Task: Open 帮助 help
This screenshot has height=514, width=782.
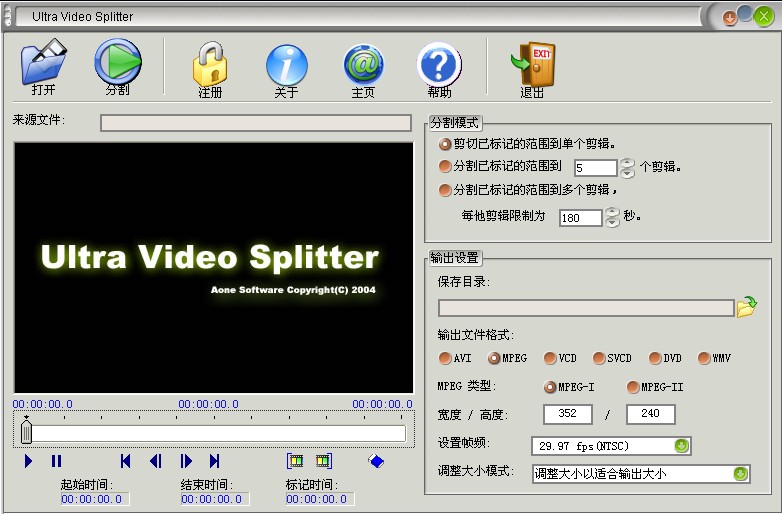Action: point(439,70)
